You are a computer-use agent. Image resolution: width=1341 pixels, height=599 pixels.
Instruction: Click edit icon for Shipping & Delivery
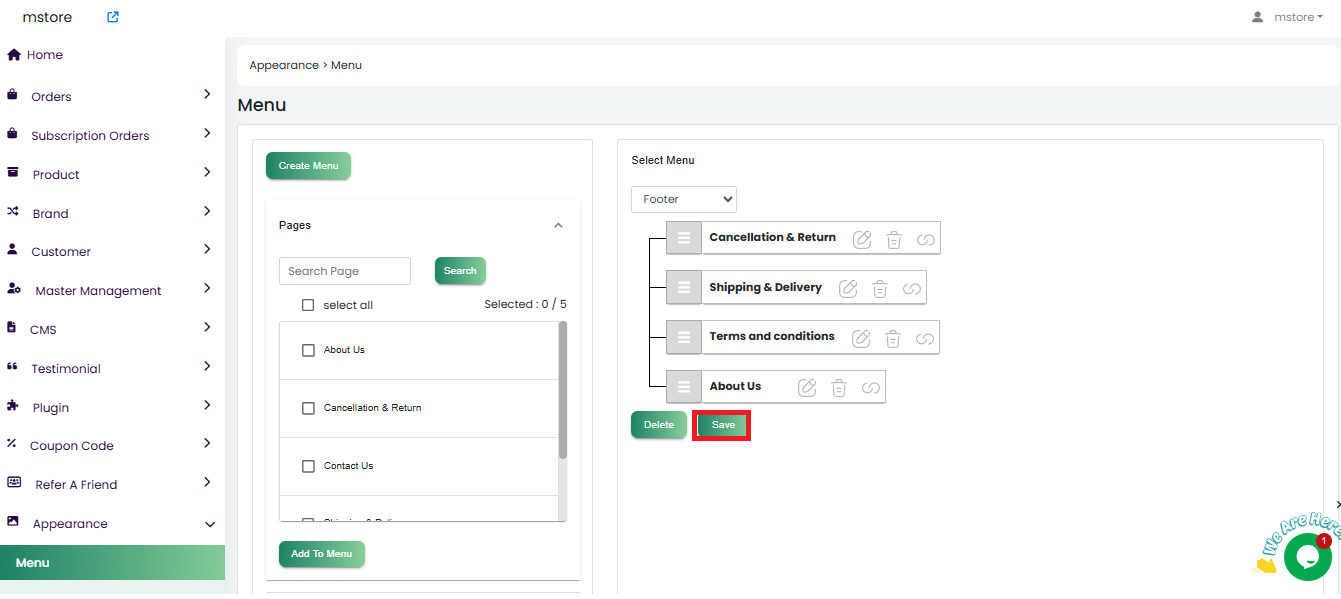pyautogui.click(x=848, y=289)
